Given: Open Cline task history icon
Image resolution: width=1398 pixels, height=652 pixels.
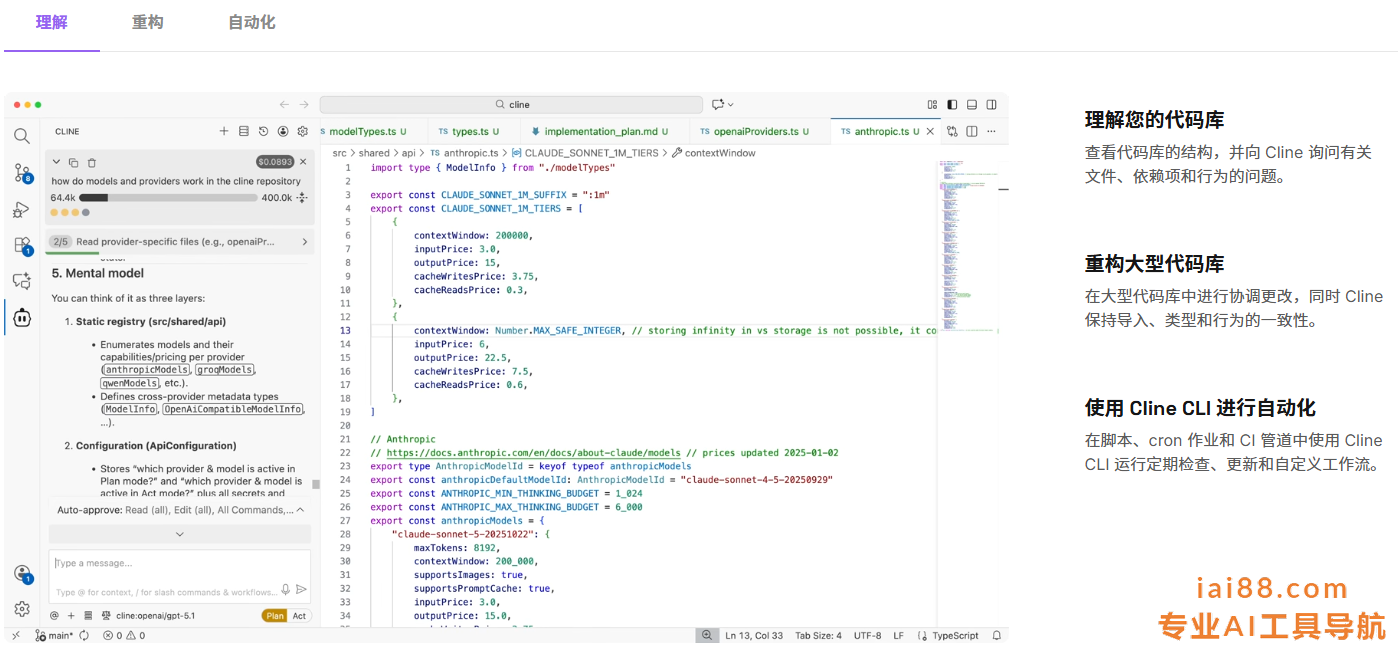Looking at the screenshot, I should [x=263, y=131].
